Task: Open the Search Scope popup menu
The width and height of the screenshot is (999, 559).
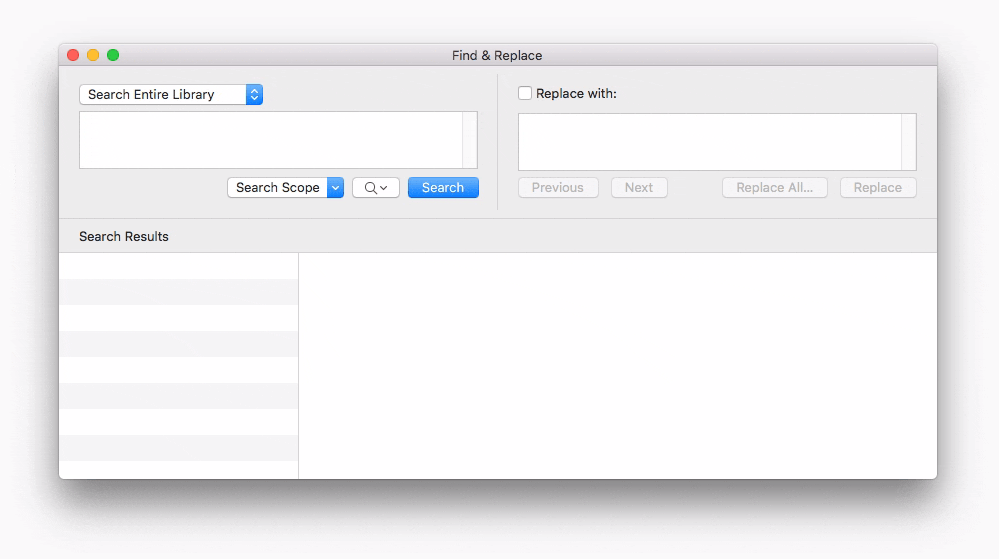Action: (x=285, y=187)
